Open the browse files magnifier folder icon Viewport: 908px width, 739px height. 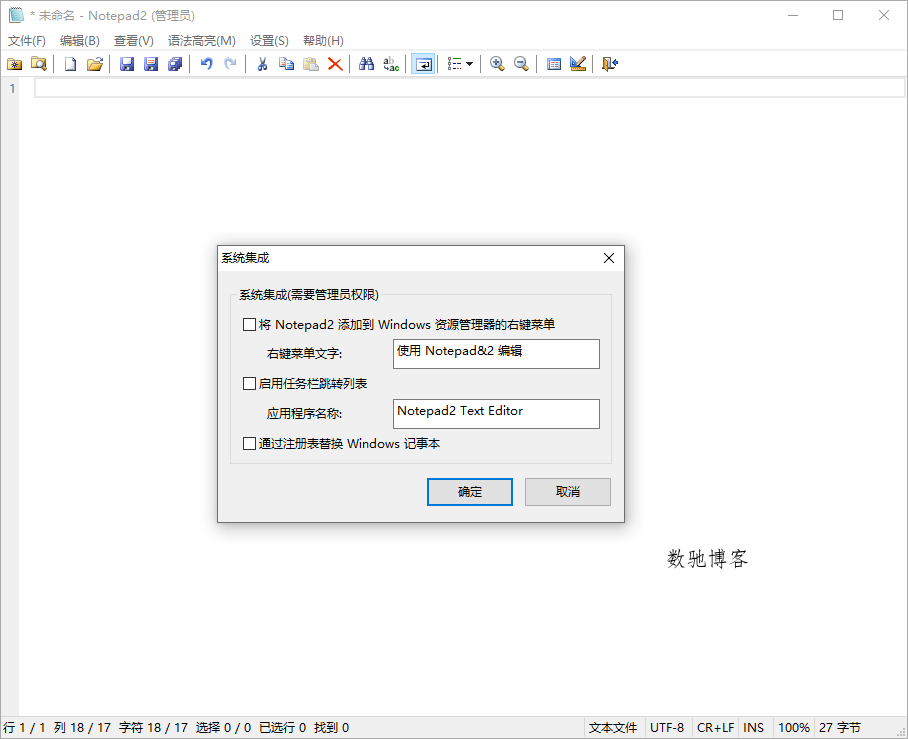click(39, 64)
